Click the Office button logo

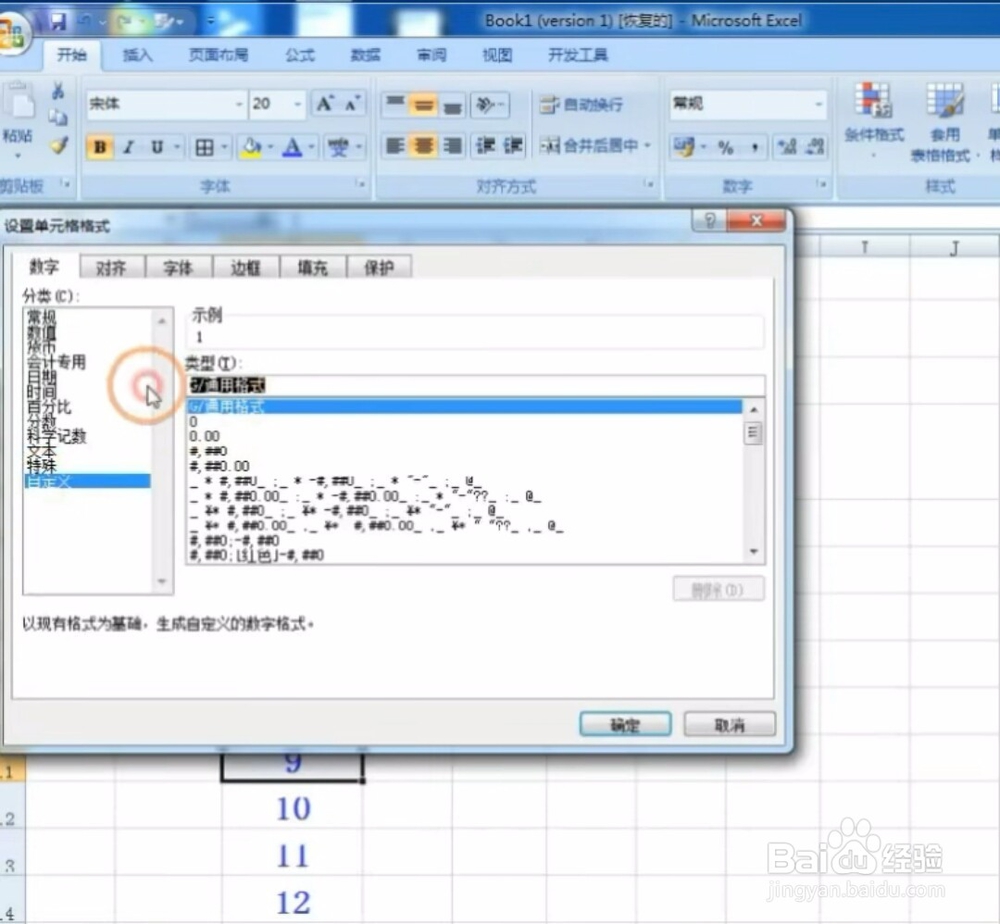[10, 33]
